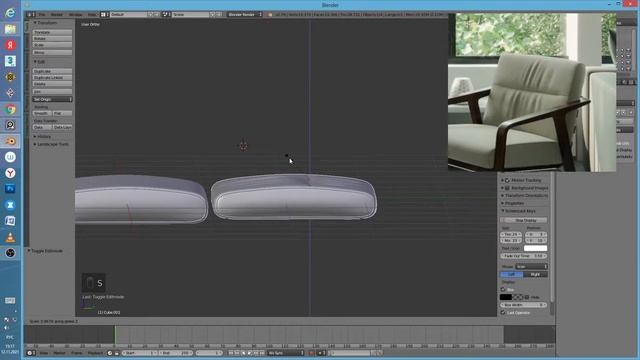
Task: Open the render engine dropdown
Action: (244, 14)
